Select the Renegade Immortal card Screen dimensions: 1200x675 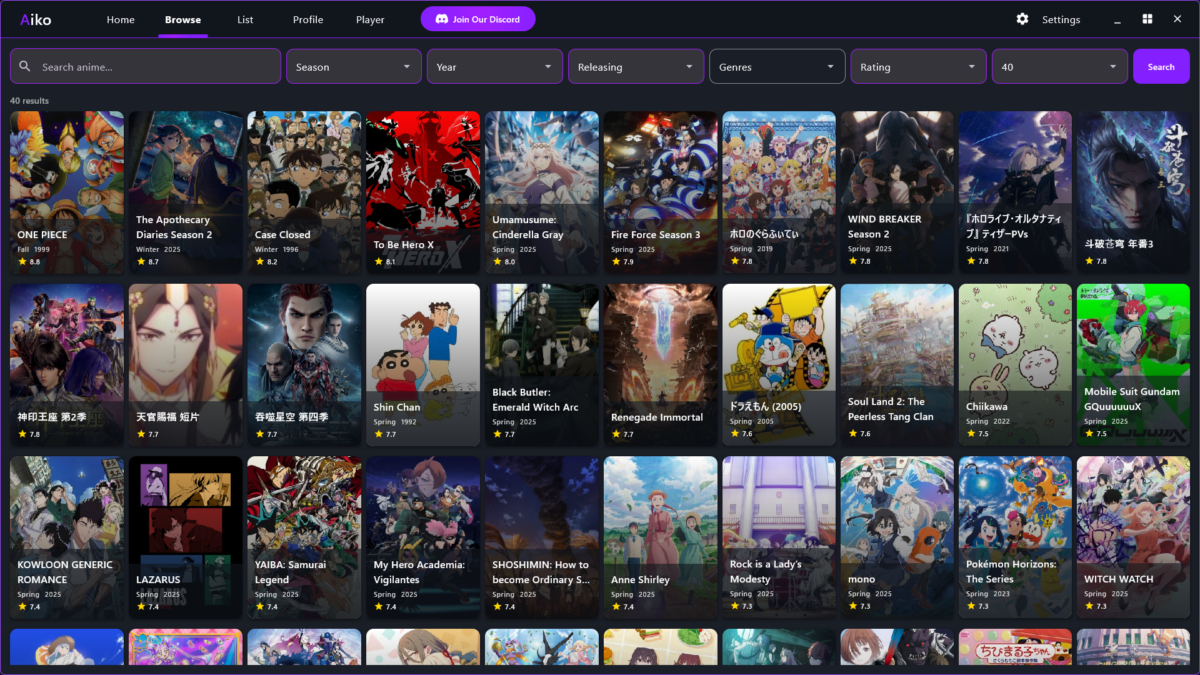(660, 365)
